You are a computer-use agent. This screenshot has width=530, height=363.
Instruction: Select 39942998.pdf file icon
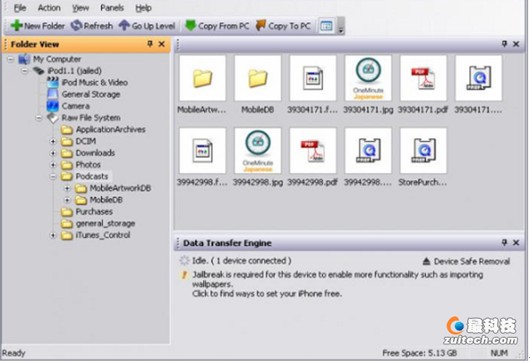coord(313,150)
